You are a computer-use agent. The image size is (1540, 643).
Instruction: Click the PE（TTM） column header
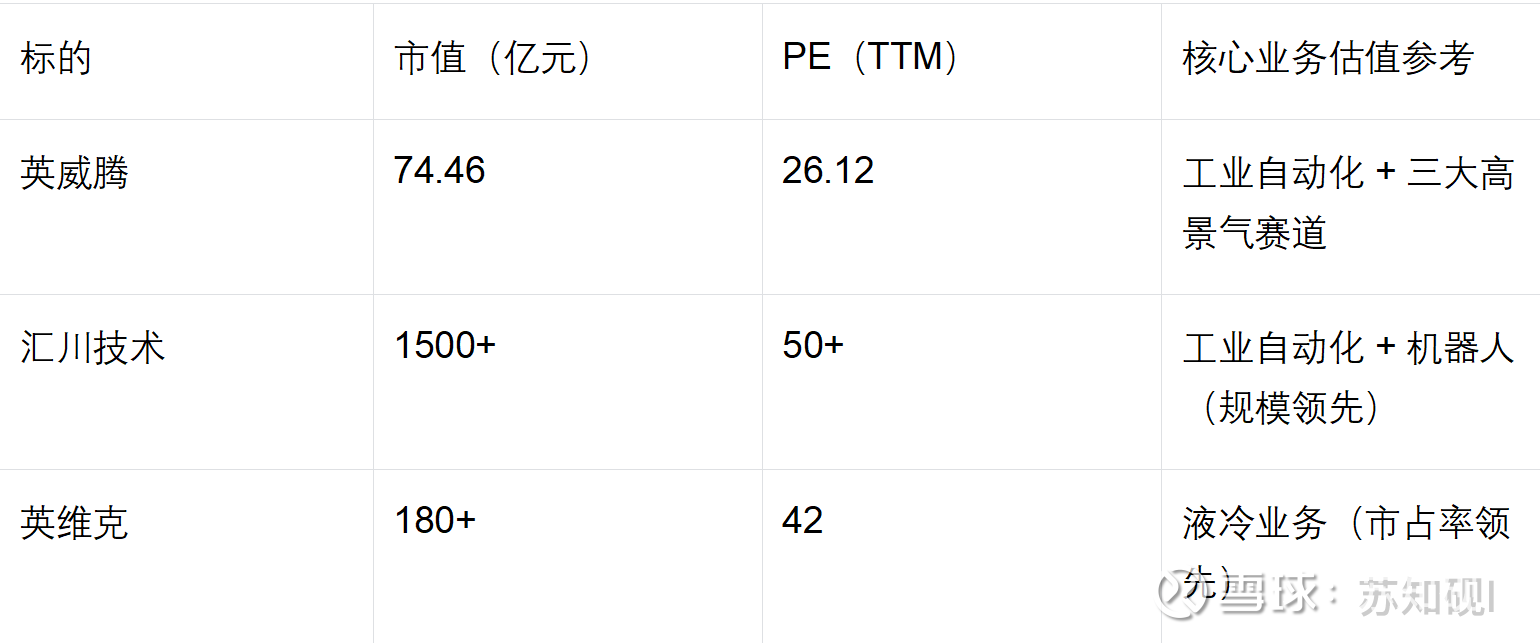click(870, 58)
